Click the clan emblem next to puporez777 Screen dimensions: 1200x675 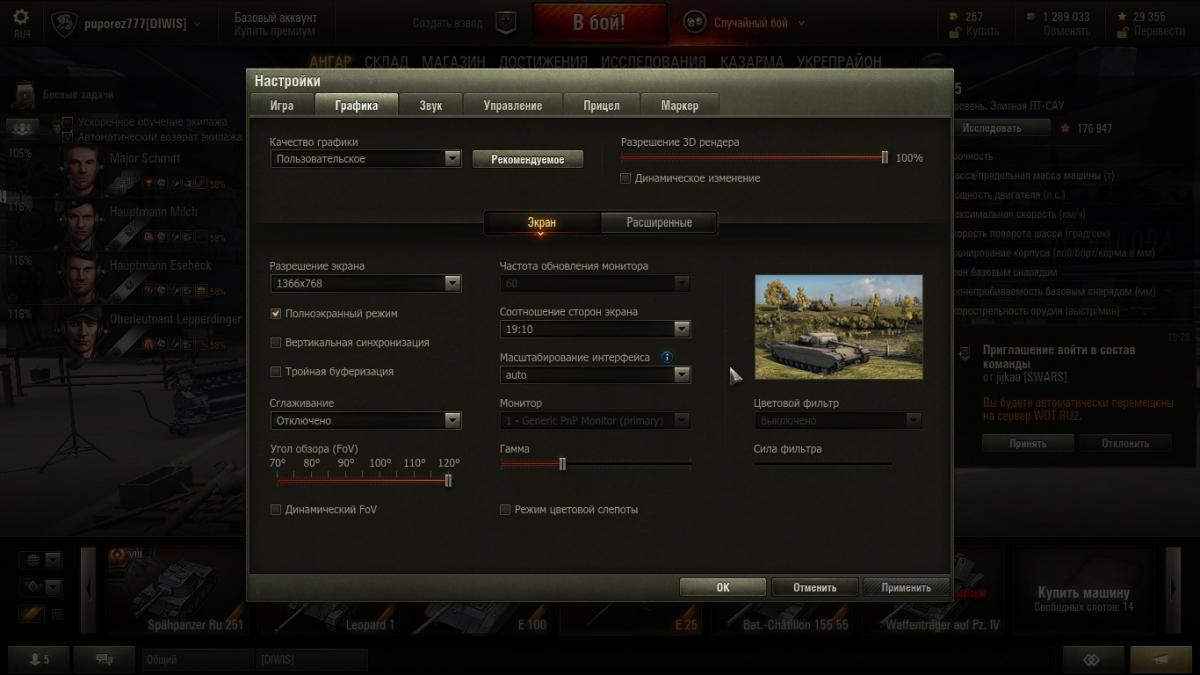coord(65,22)
